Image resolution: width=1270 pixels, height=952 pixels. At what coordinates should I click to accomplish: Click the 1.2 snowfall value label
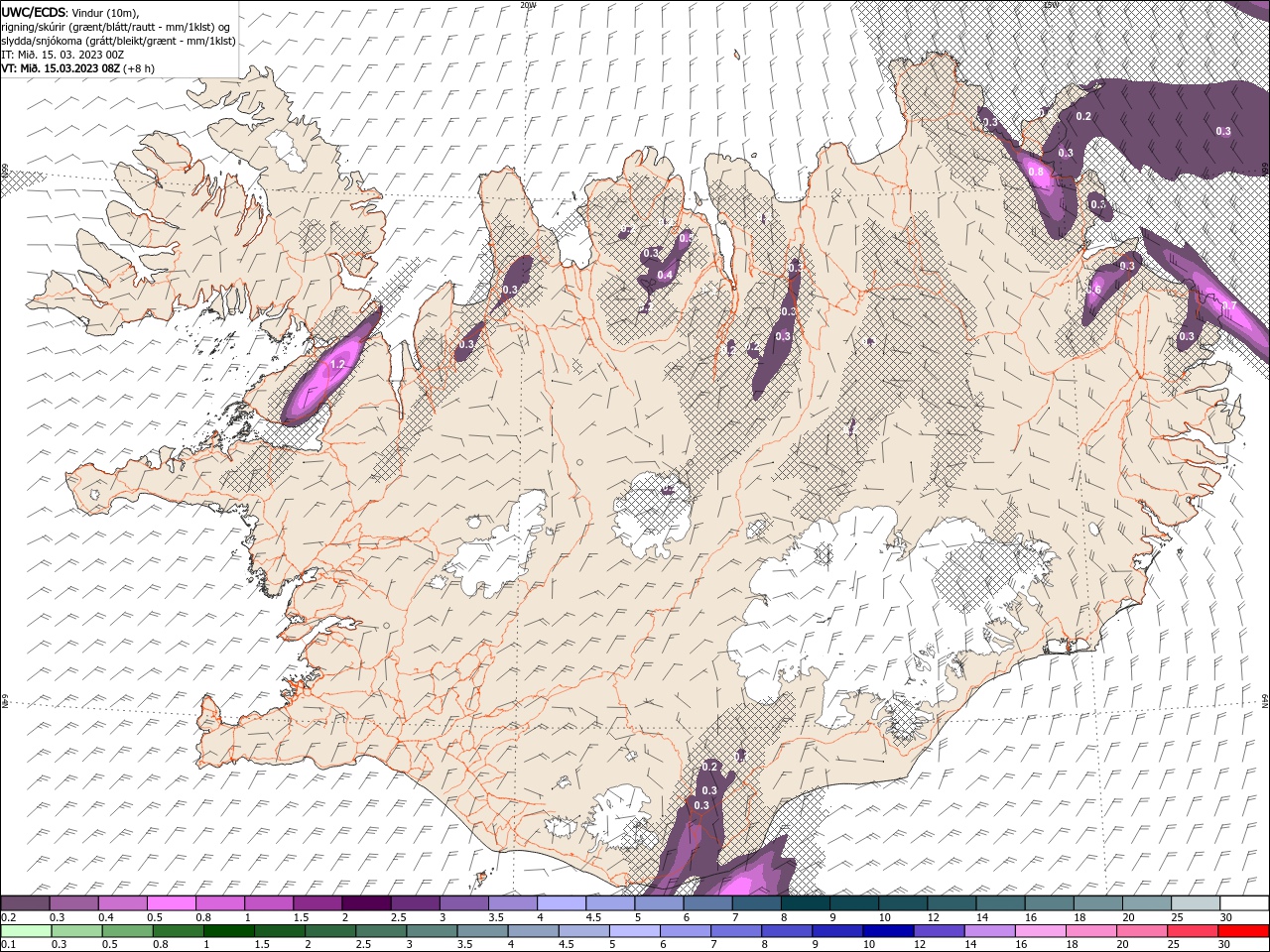pyautogui.click(x=336, y=365)
